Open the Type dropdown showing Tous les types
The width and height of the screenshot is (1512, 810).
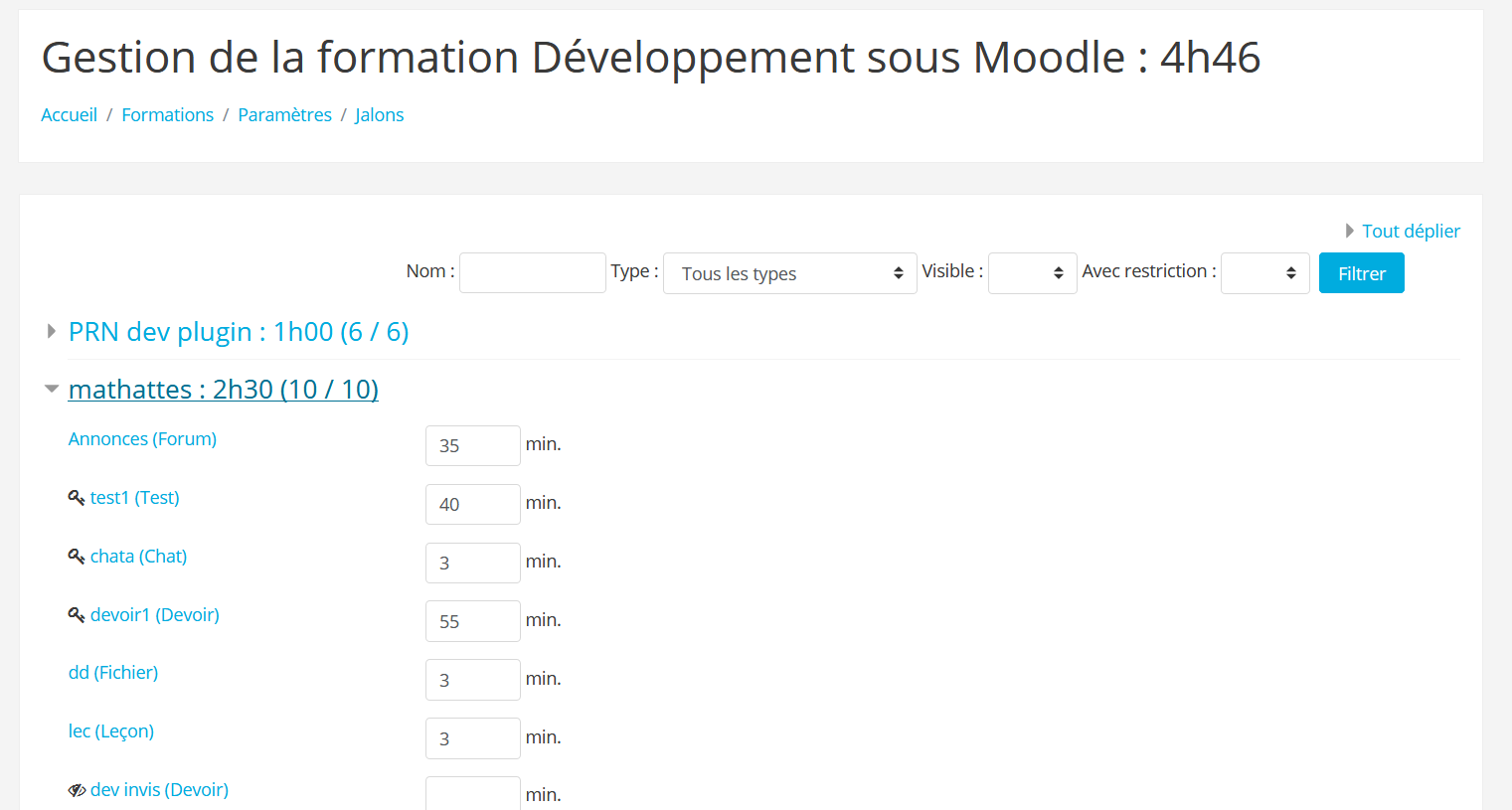(x=789, y=273)
